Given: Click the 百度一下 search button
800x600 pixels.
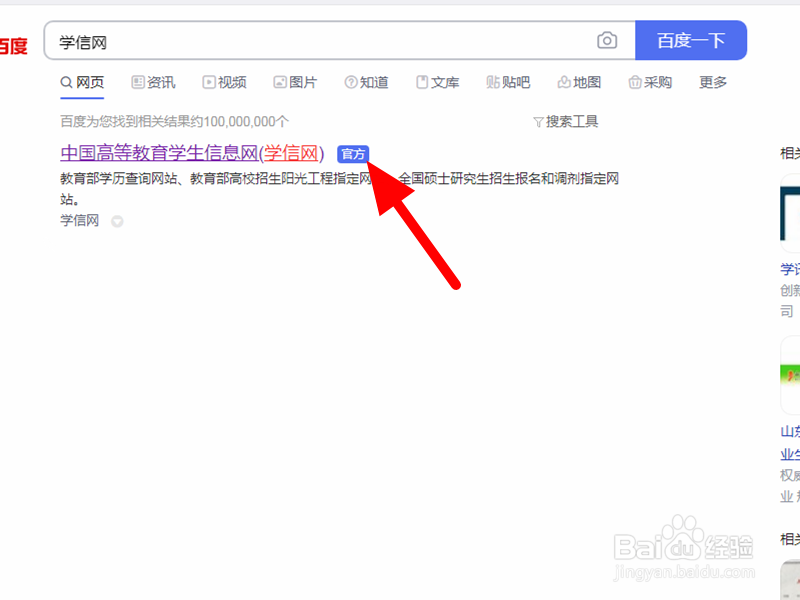Looking at the screenshot, I should [x=691, y=40].
